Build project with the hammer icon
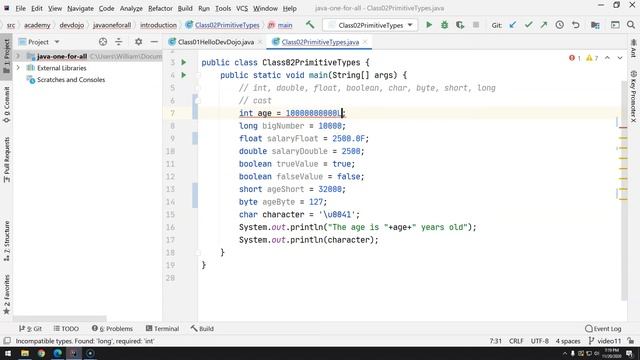Viewport: 640px width, 360px height. (x=310, y=25)
